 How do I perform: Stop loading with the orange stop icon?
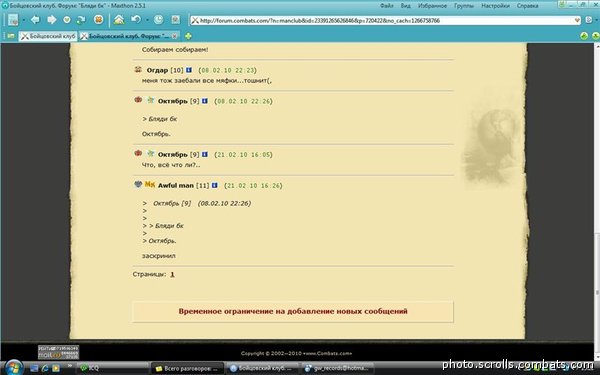pos(98,20)
